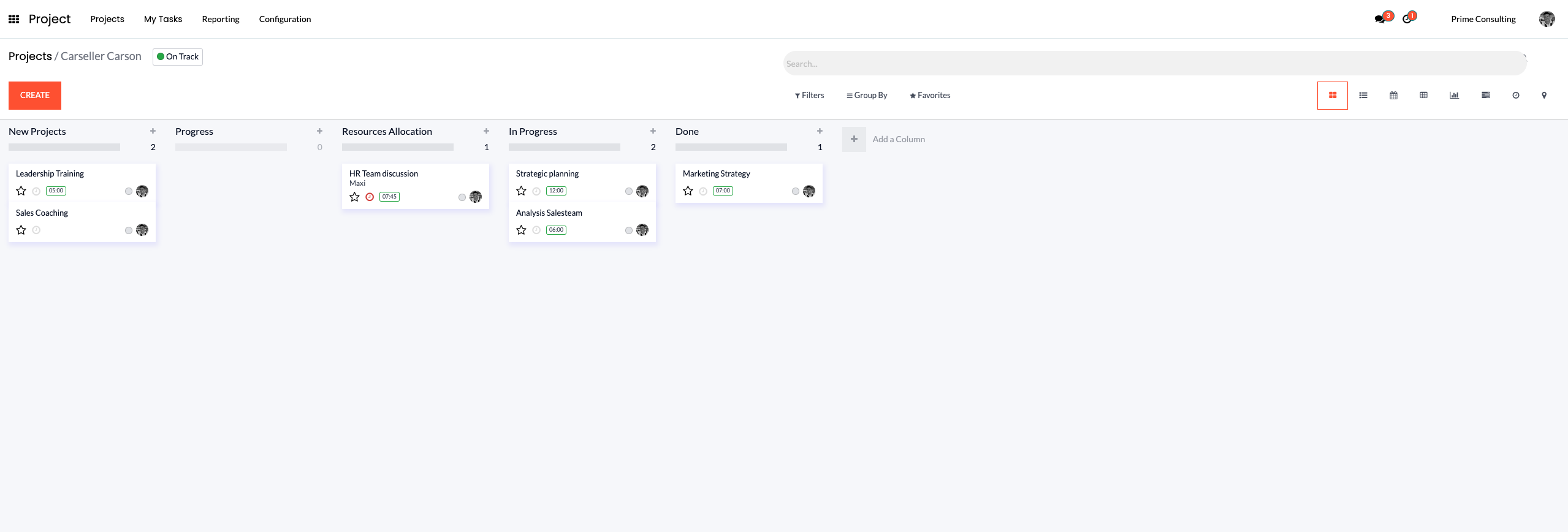Click the In Progress column progress bar
This screenshot has height=532, width=1568.
[565, 147]
